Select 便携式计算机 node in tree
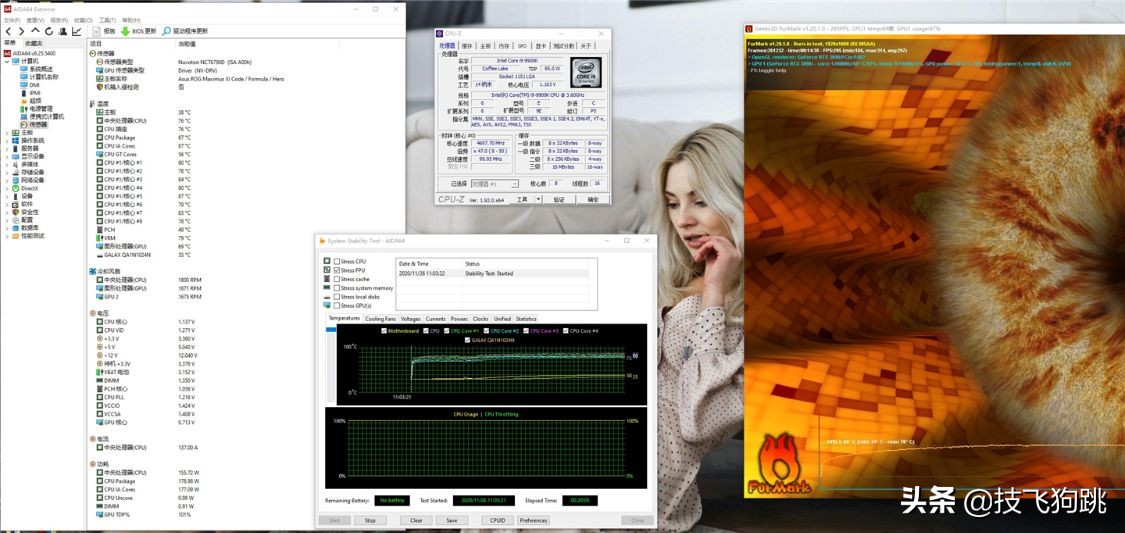This screenshot has height=533, width=1125. (42, 116)
